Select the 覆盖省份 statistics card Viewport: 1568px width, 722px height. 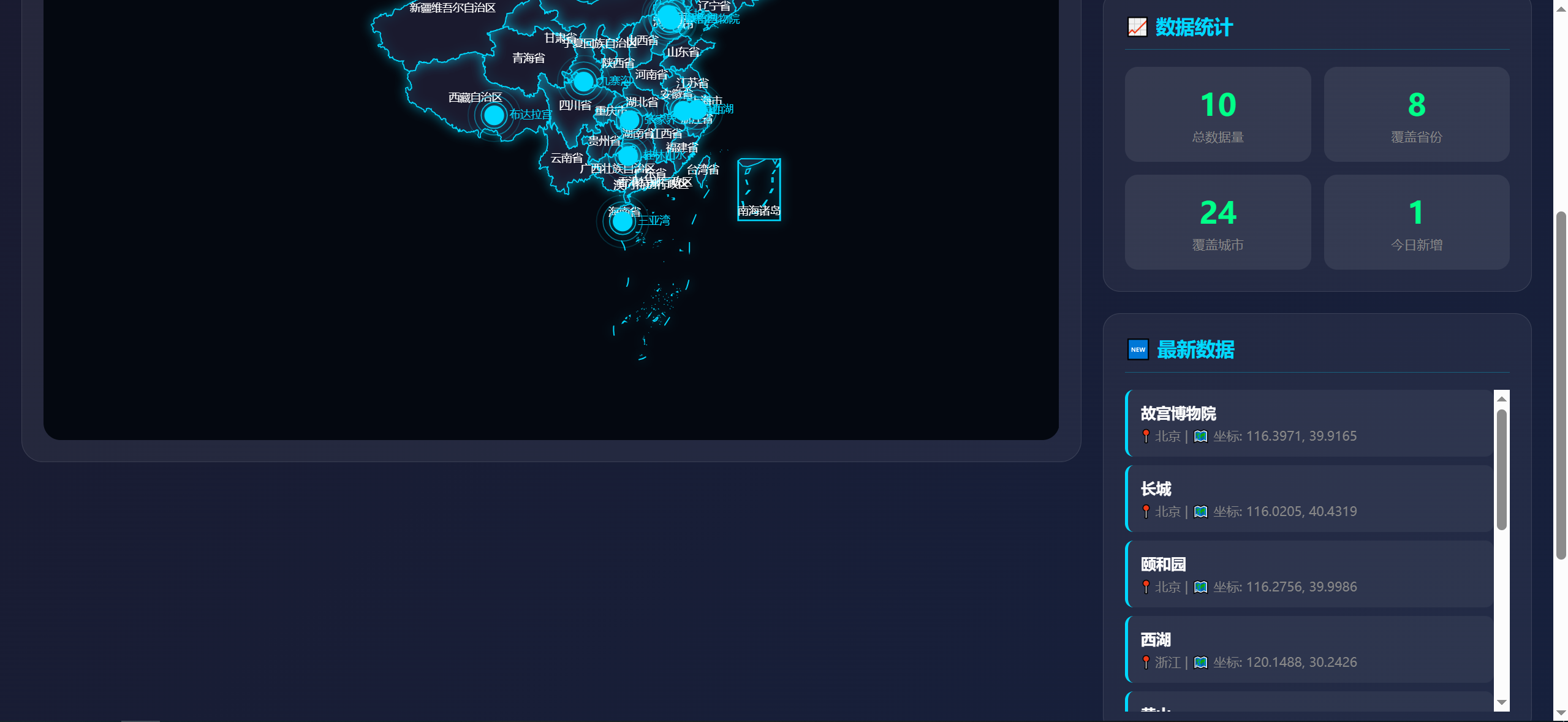[1416, 115]
